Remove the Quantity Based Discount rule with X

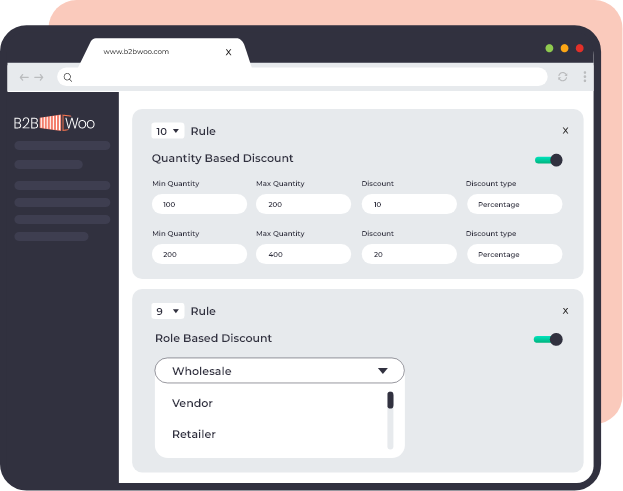pos(565,130)
